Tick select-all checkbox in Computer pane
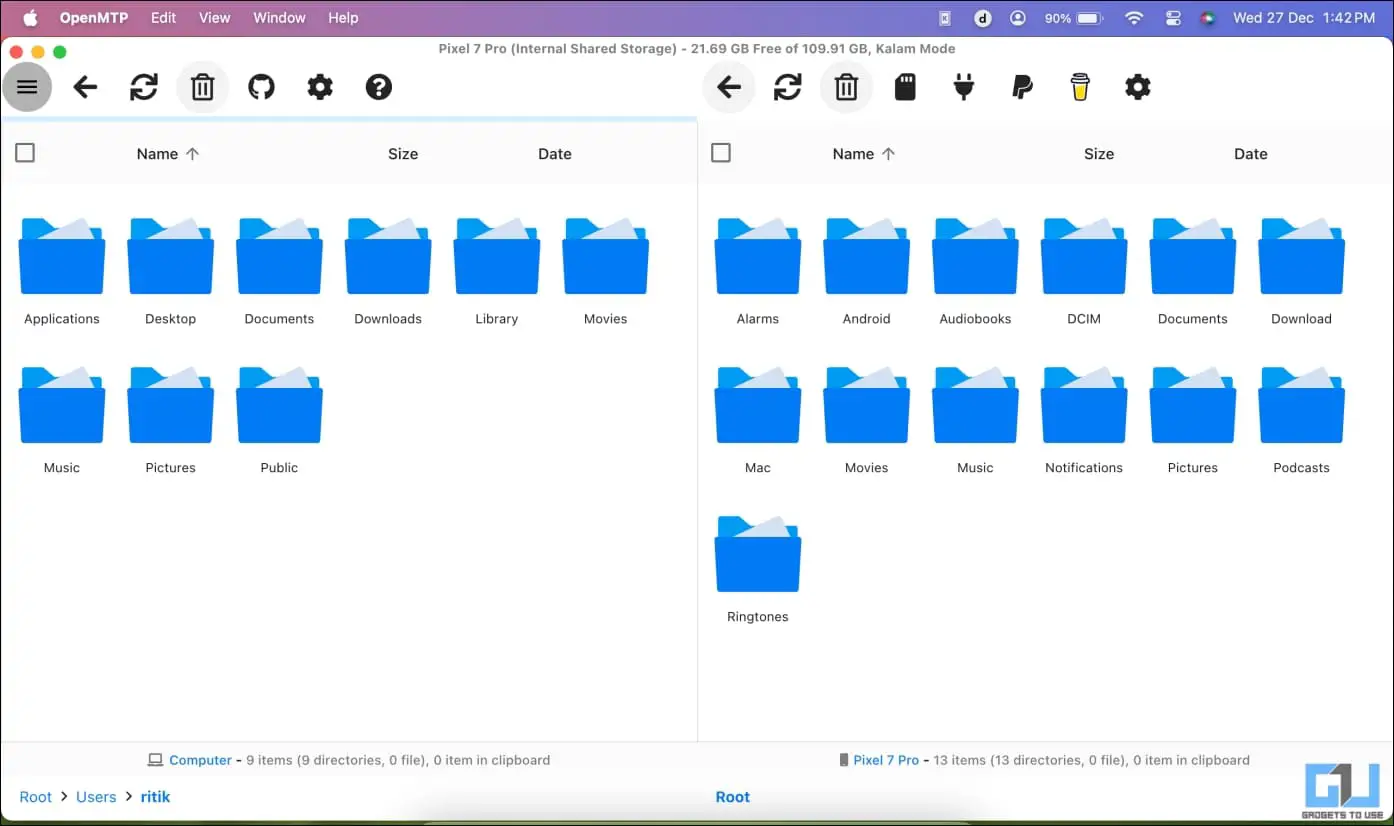The height and width of the screenshot is (826, 1394). pos(25,153)
